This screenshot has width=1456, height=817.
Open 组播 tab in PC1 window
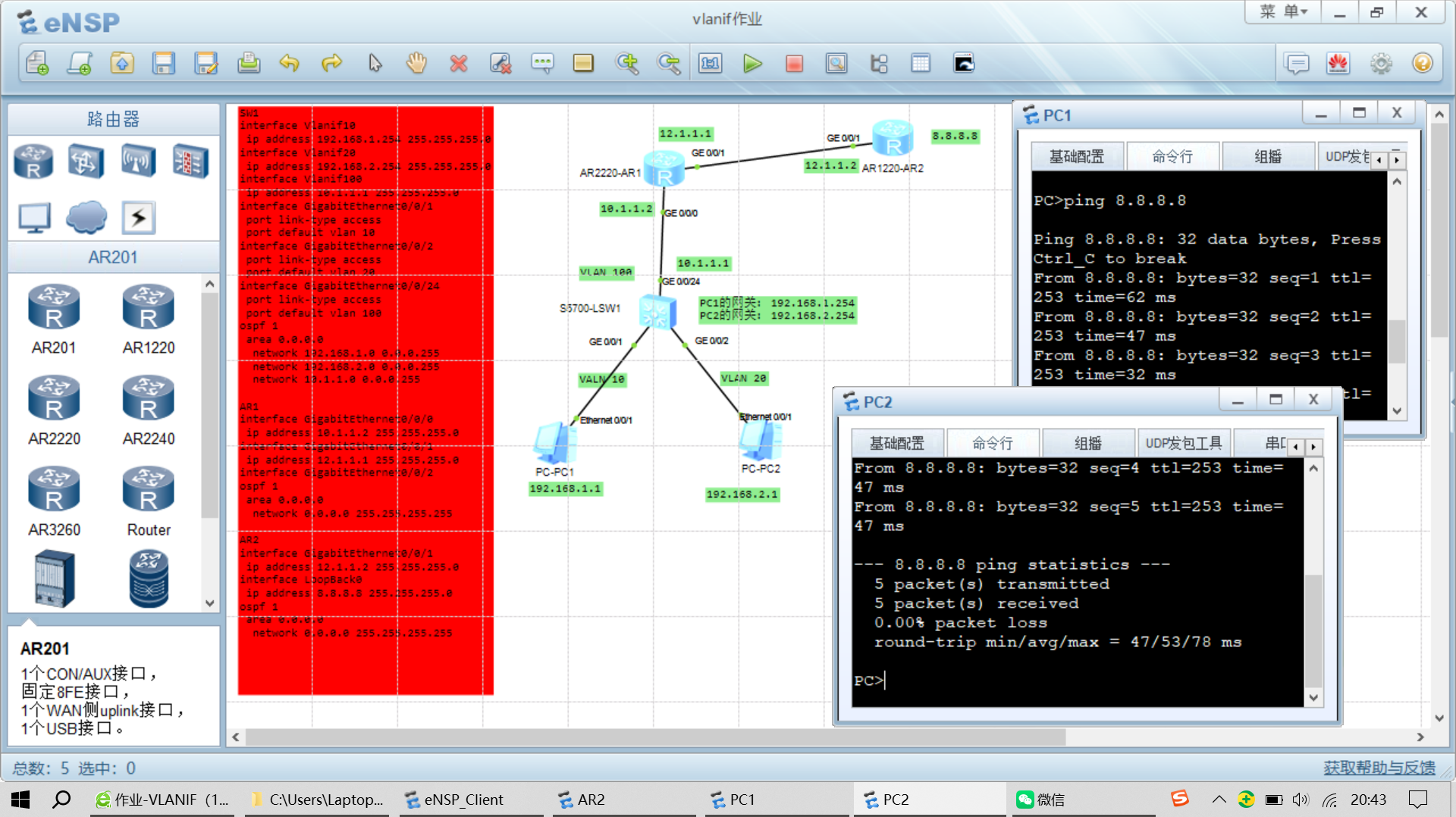coord(1267,157)
